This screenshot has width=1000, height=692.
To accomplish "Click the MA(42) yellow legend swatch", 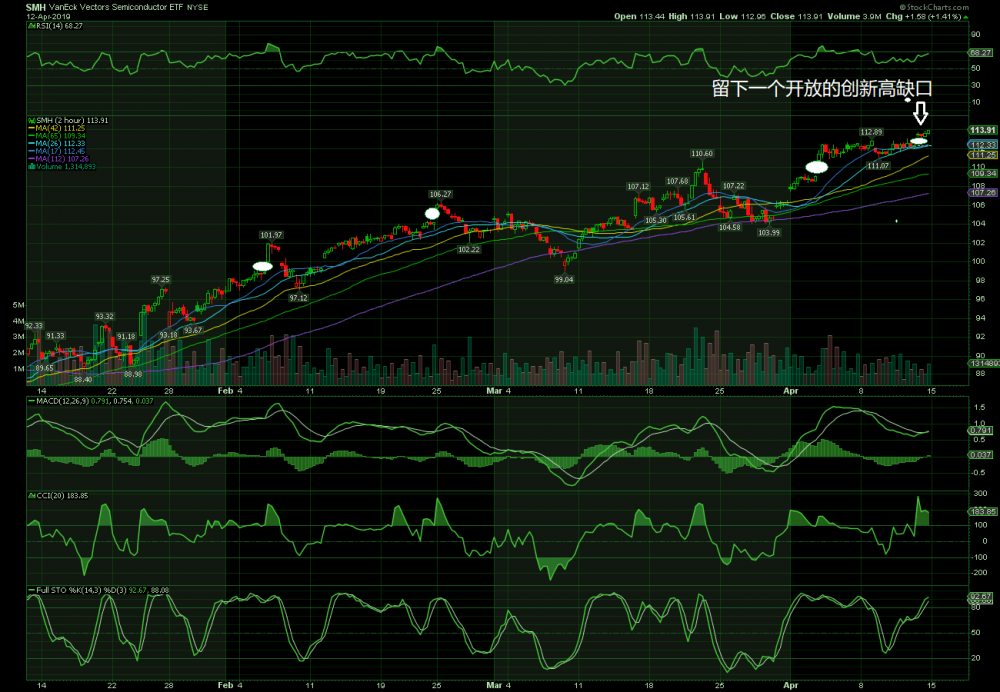I will (x=32, y=128).
